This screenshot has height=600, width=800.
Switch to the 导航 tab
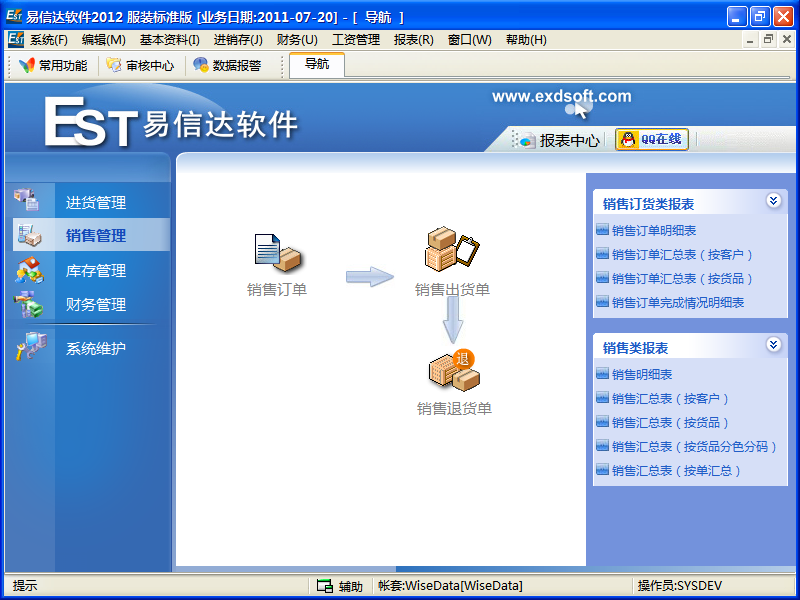click(x=316, y=64)
